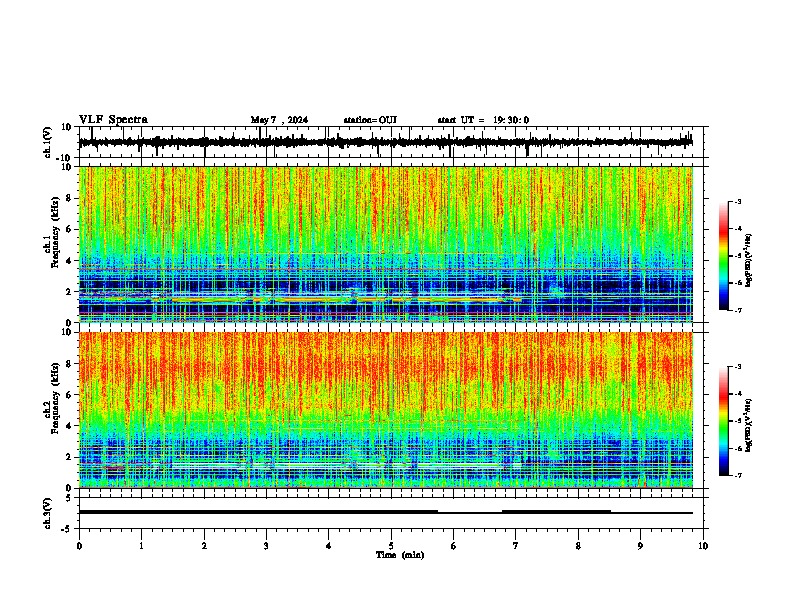The height and width of the screenshot is (612, 792).
Task: Click the ch.2 colorbar log(PSD) units label
Action: click(749, 425)
